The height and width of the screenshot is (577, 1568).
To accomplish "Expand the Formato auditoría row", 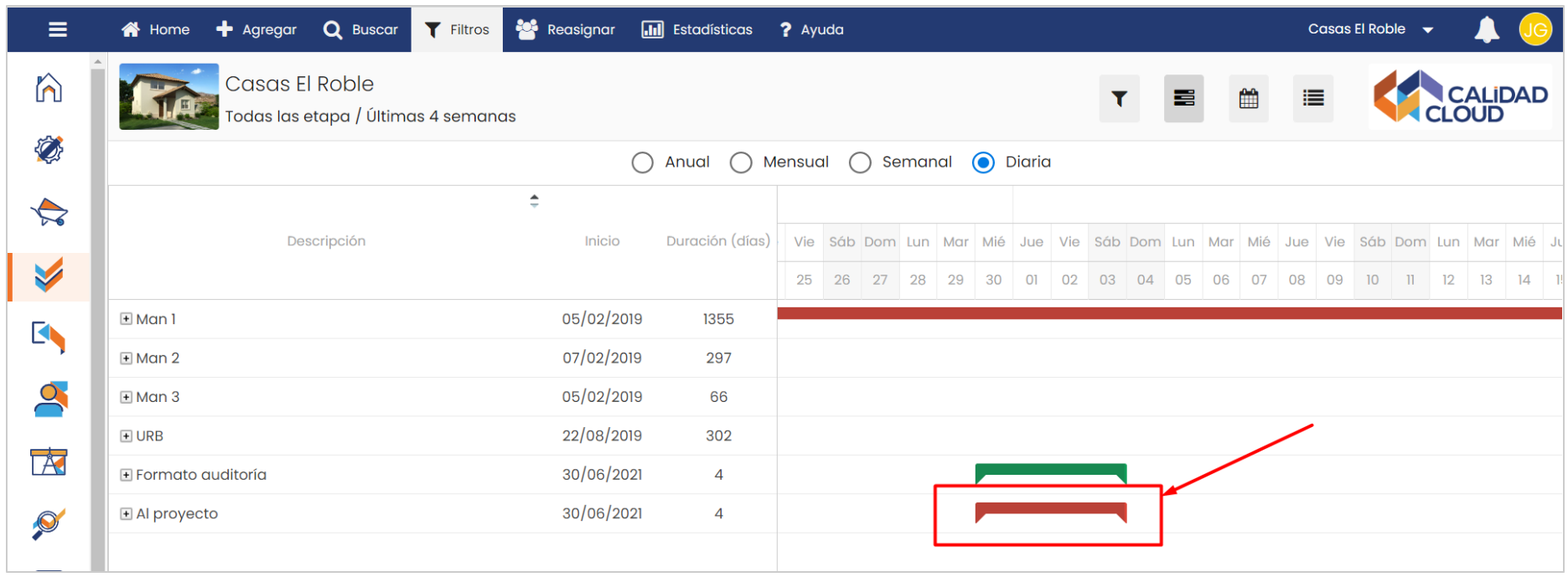I will (126, 475).
